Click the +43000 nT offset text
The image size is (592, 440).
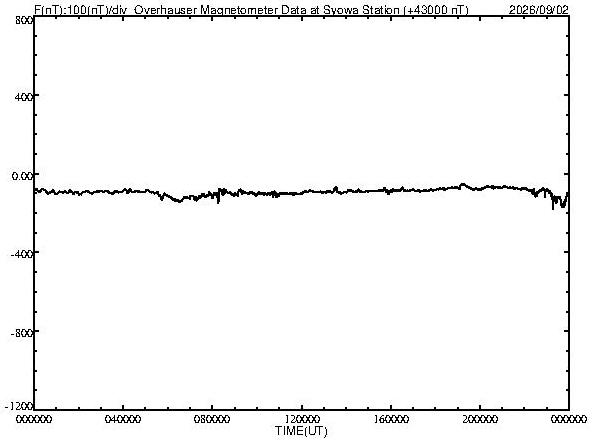(x=436, y=10)
